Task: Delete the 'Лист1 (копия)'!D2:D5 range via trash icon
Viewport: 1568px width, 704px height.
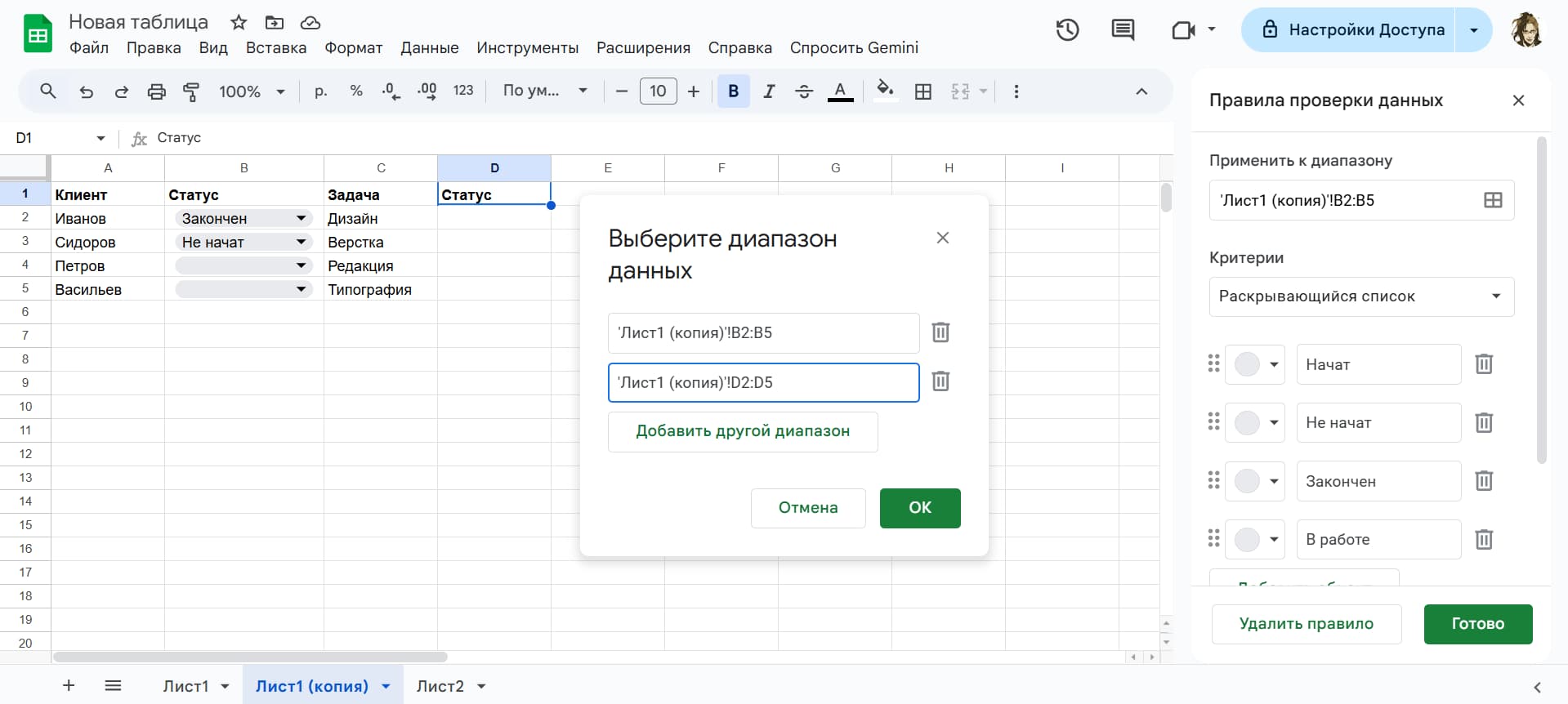Action: [940, 381]
